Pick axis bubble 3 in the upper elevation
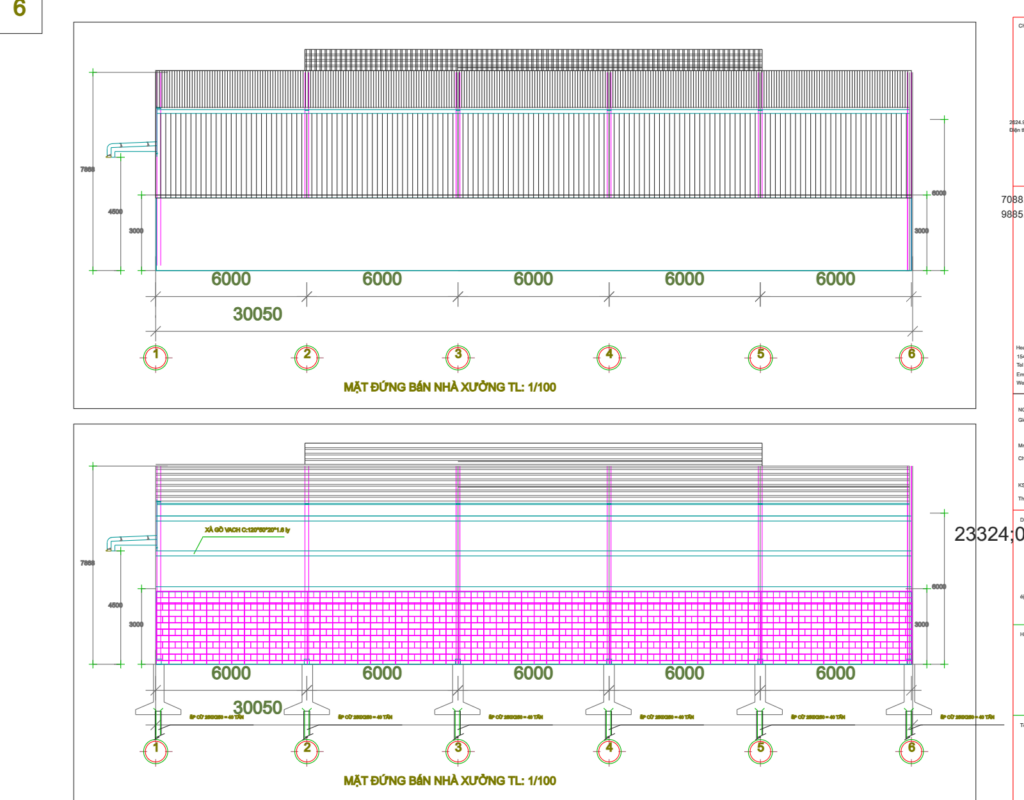Viewport: 1024px width, 800px height. pos(458,357)
